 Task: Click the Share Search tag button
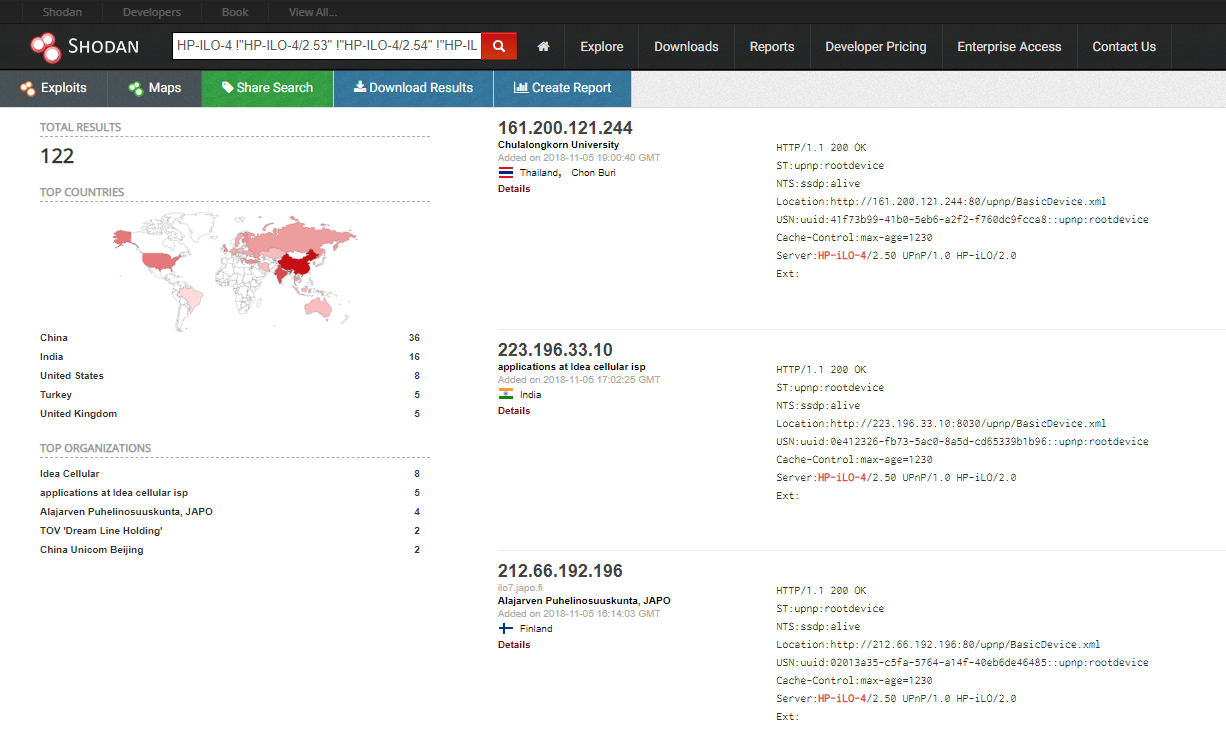tap(267, 88)
